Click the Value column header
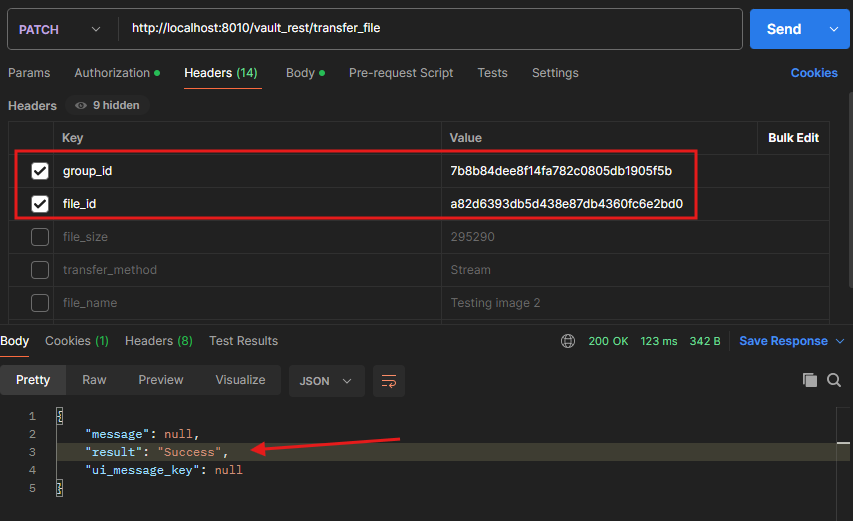Screen dimensions: 853x521 pyautogui.click(x=599, y=138)
